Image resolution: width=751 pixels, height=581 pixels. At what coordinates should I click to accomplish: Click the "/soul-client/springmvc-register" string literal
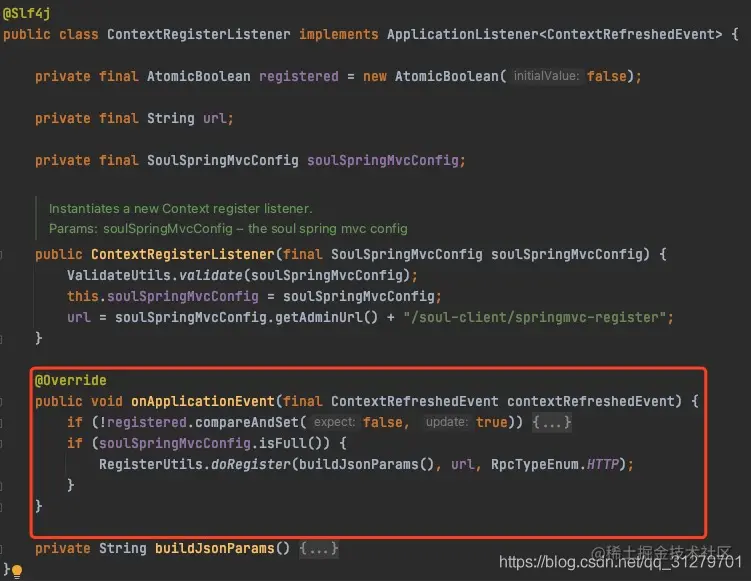pyautogui.click(x=535, y=318)
